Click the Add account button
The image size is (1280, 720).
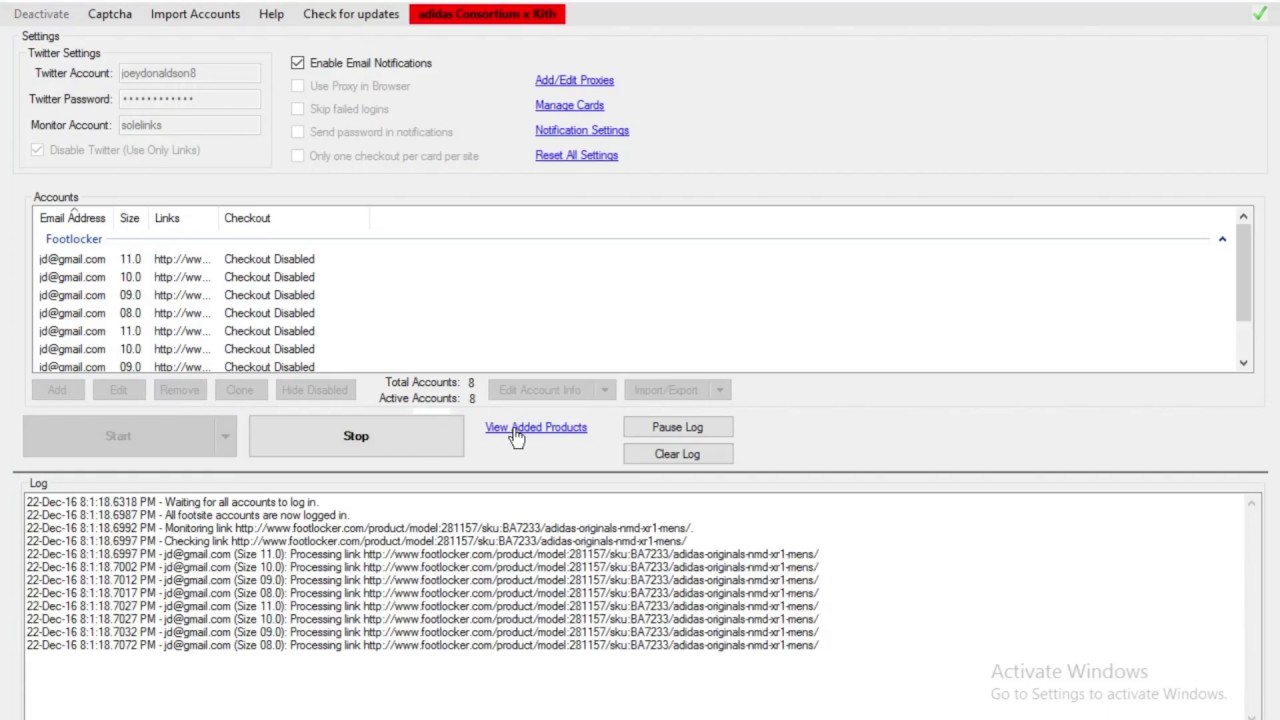[x=57, y=390]
